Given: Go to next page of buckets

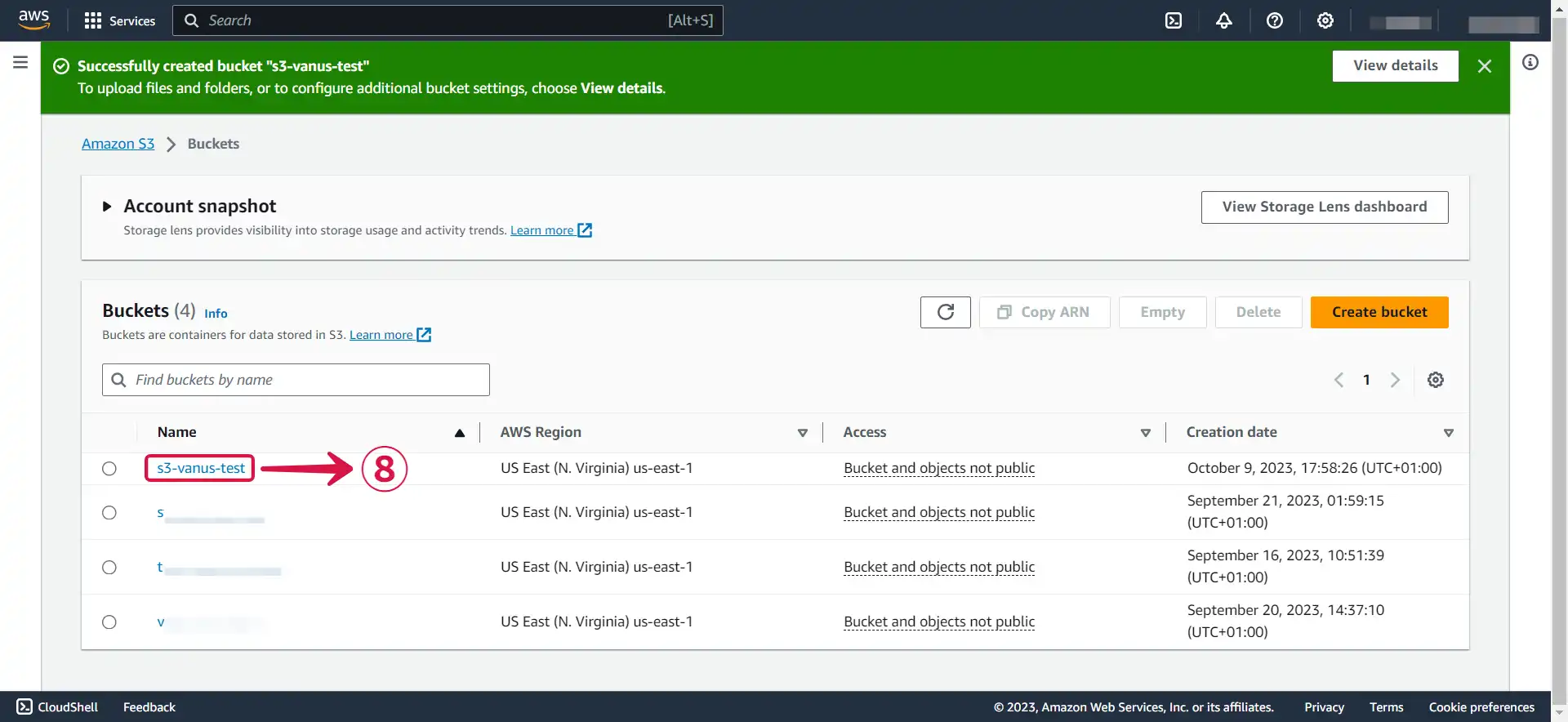Looking at the screenshot, I should pos(1395,380).
